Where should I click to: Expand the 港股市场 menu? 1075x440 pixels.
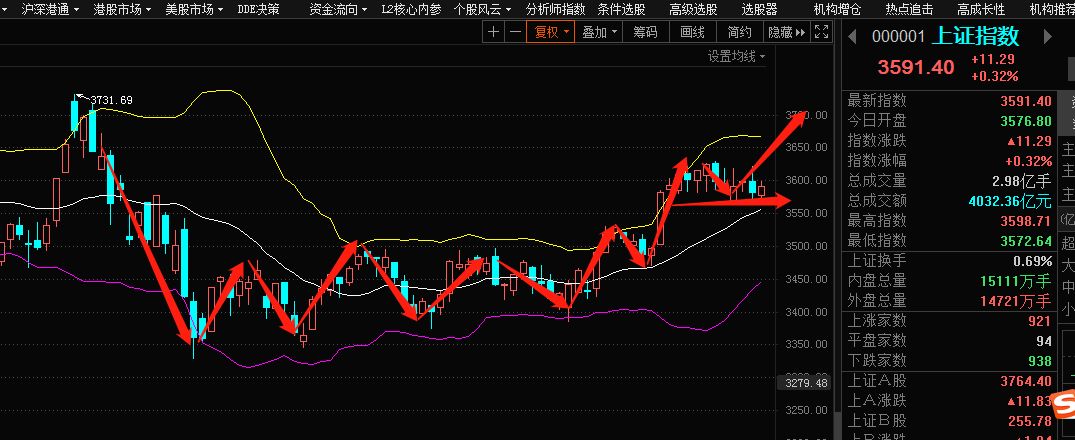[121, 9]
